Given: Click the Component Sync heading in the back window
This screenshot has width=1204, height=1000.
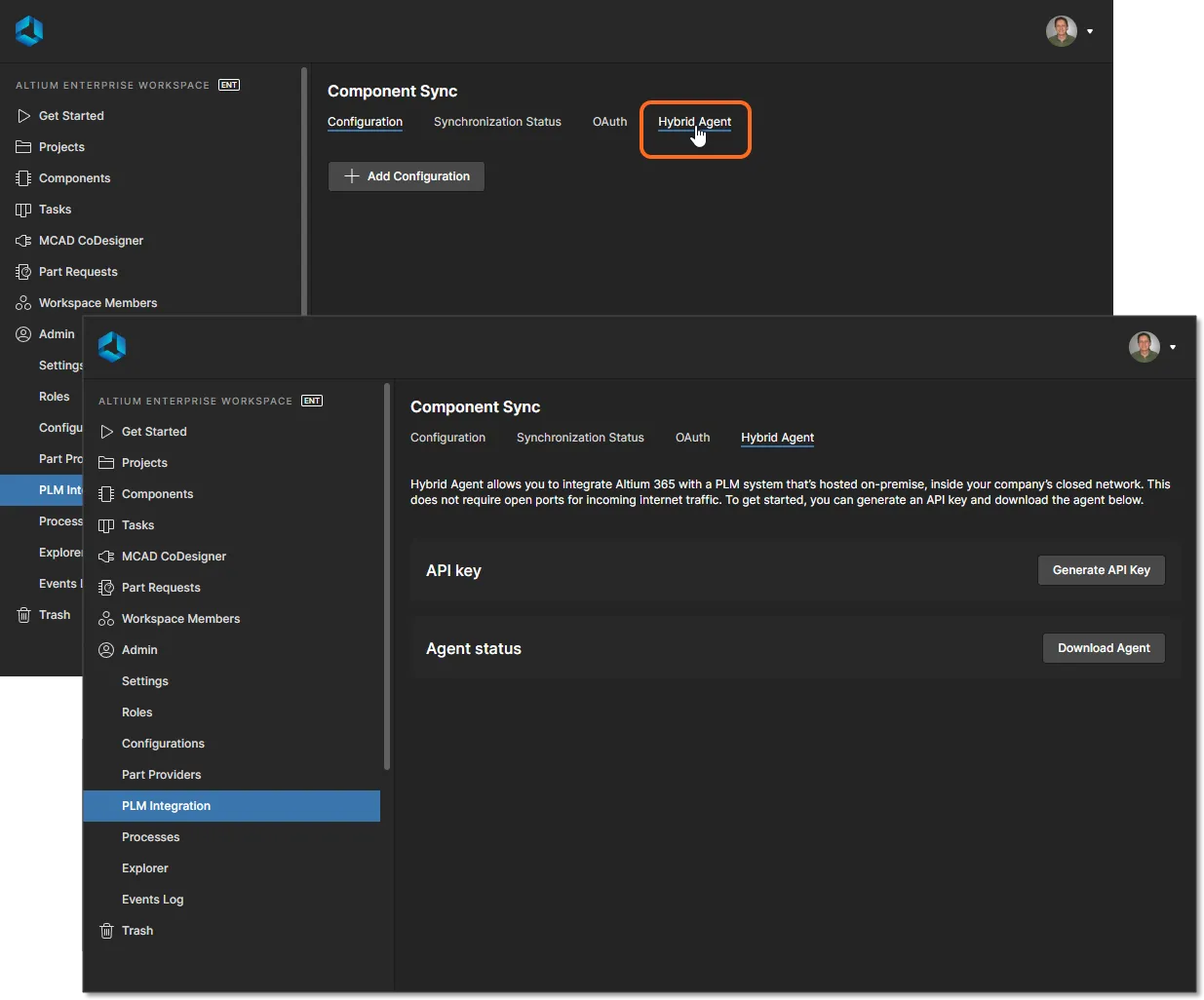Looking at the screenshot, I should [392, 92].
